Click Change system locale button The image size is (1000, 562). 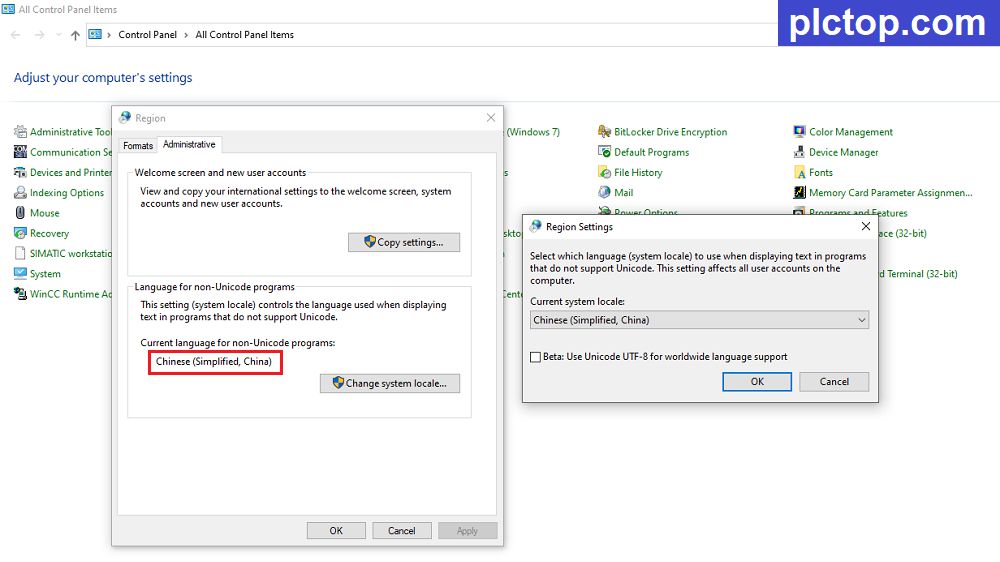click(x=390, y=383)
